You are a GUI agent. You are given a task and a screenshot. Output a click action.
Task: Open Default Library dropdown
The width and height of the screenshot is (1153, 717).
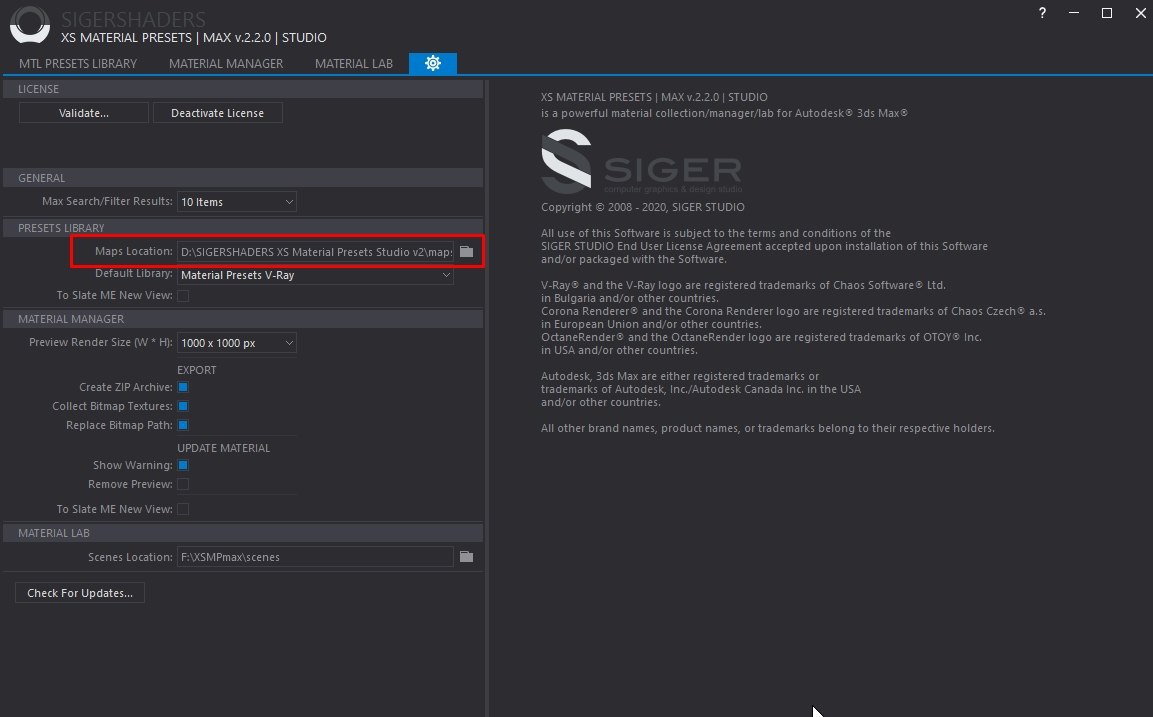[x=315, y=275]
